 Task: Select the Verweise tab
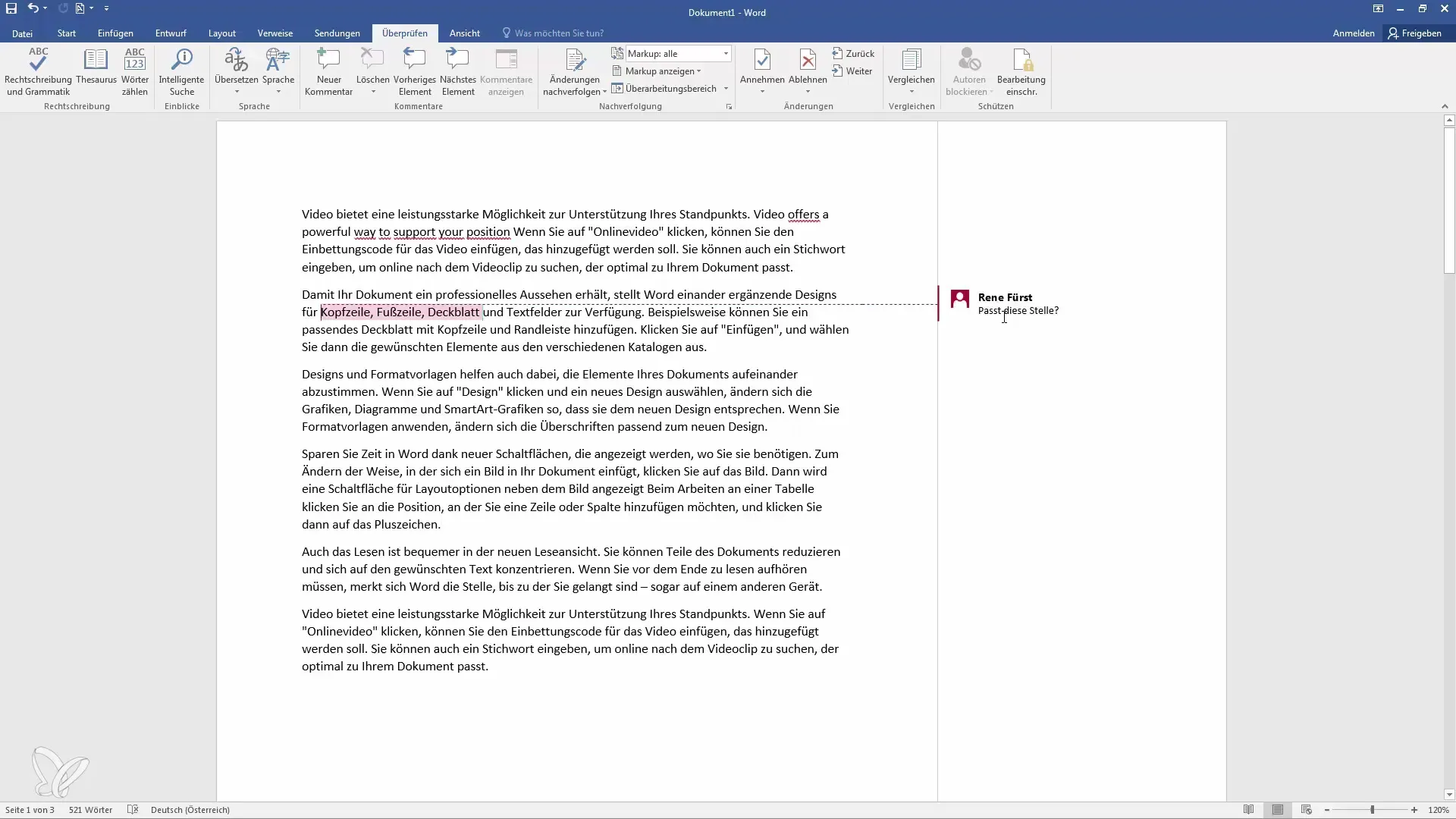[275, 33]
